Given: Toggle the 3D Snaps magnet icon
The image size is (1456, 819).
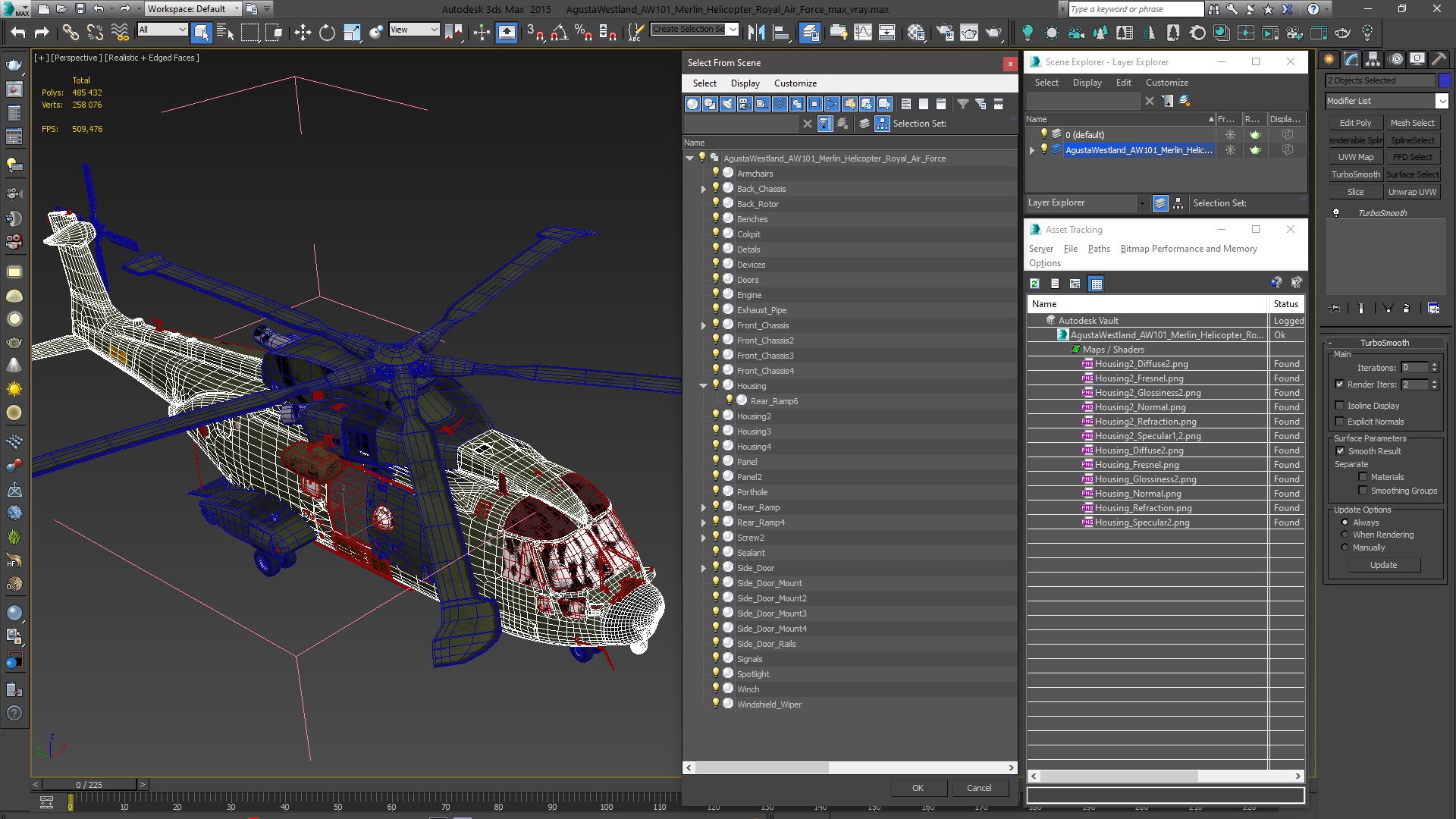Looking at the screenshot, I should [x=535, y=32].
